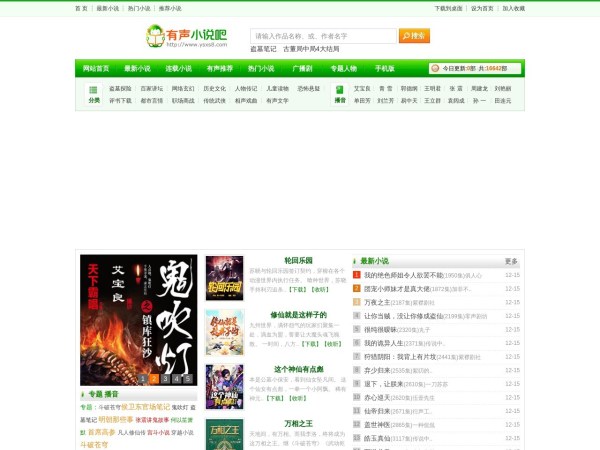Select slide 5 on banner carousel
Image resolution: width=600 pixels, height=450 pixels.
click(189, 379)
